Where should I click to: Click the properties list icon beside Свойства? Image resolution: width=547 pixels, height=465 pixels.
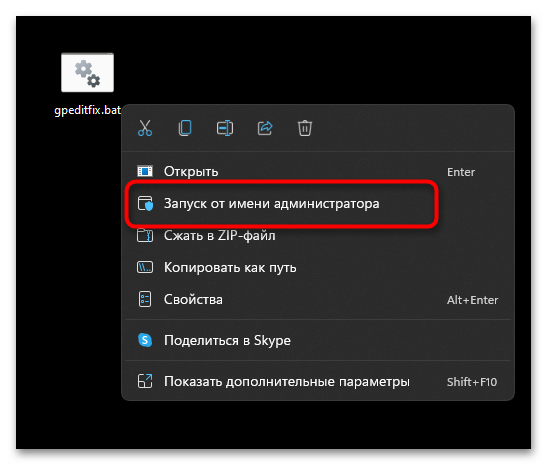coord(145,299)
